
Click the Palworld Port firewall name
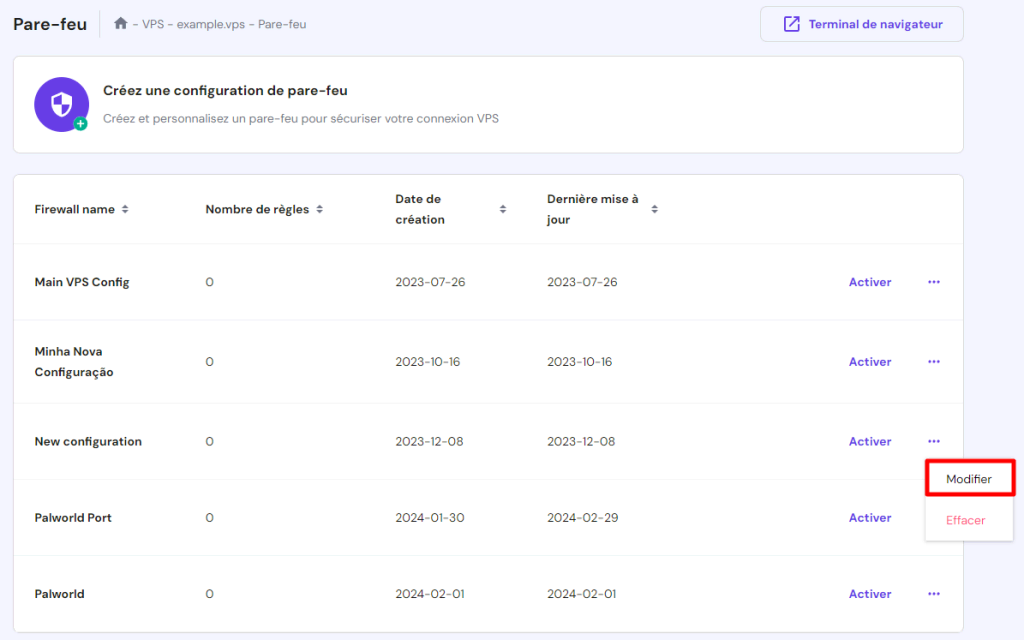(73, 518)
